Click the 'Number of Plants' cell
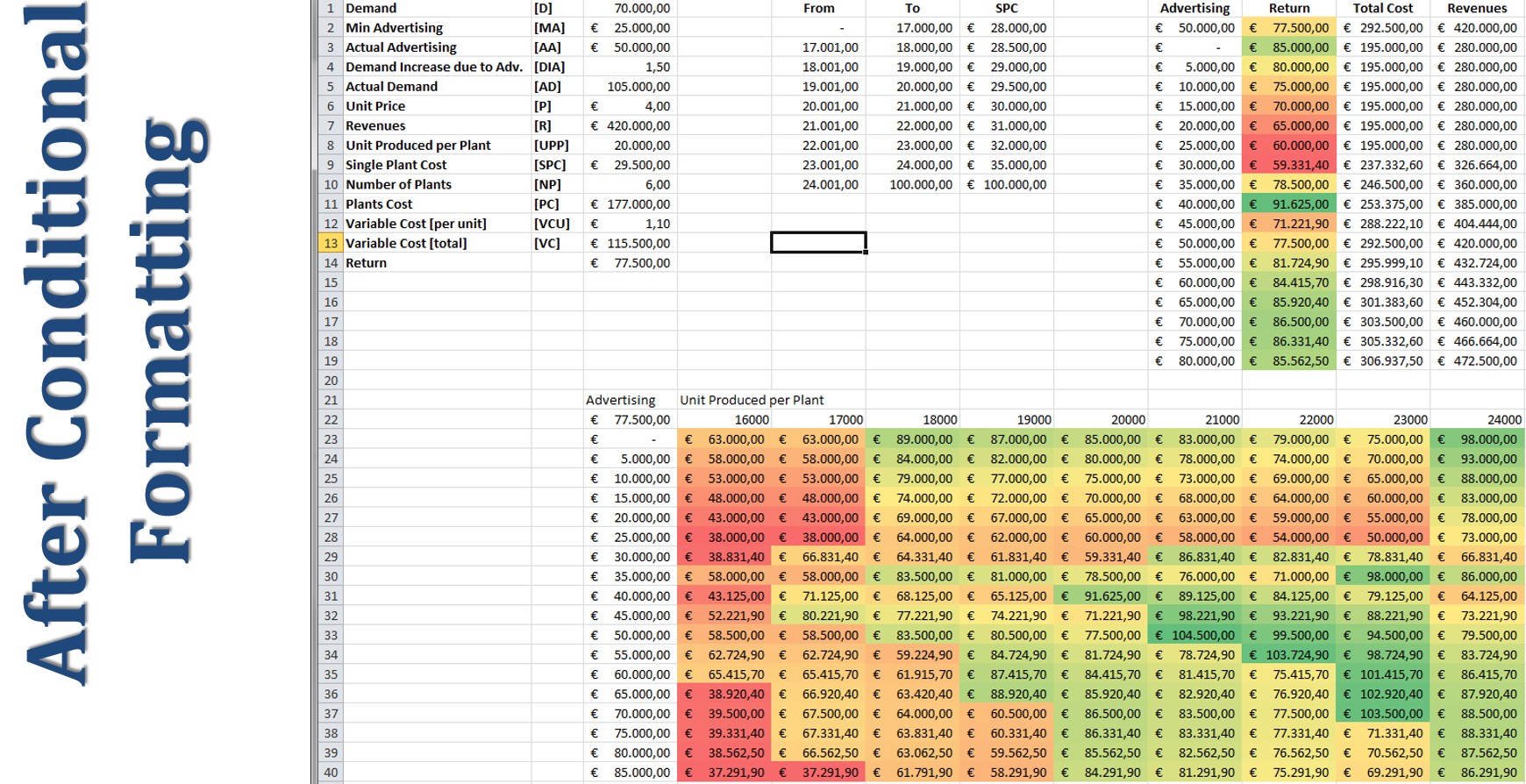The width and height of the screenshot is (1526, 784). [x=437, y=184]
